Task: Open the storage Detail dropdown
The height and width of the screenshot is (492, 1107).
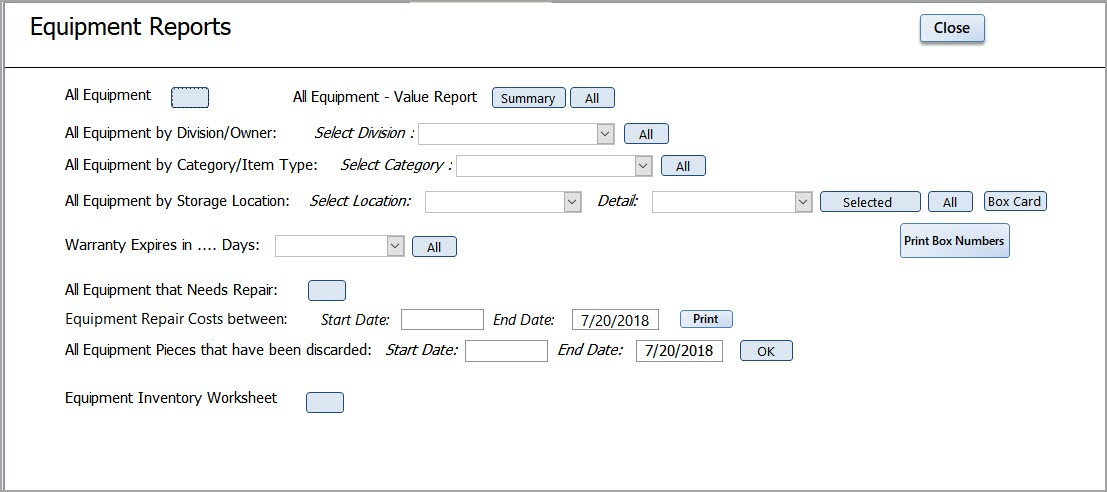Action: (x=802, y=202)
